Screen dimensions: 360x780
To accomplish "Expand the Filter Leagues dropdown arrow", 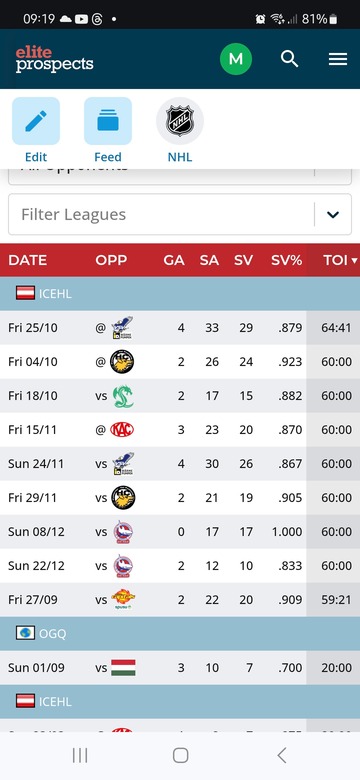I will (333, 214).
